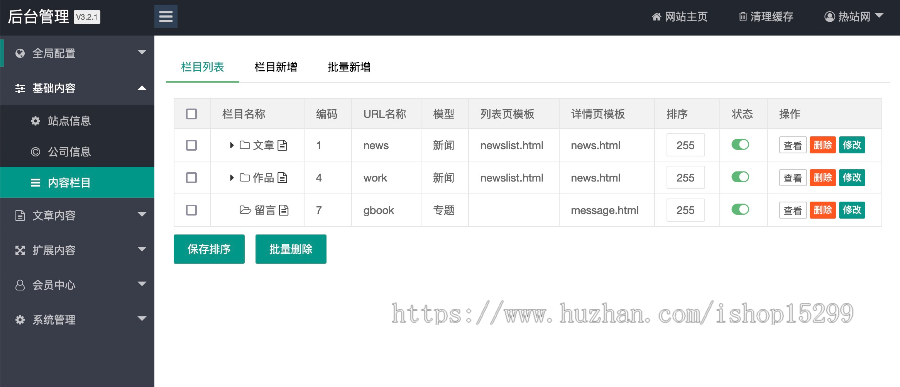The height and width of the screenshot is (387, 900).
Task: Click the list icon beside 内容栏目
Action: pos(36,183)
